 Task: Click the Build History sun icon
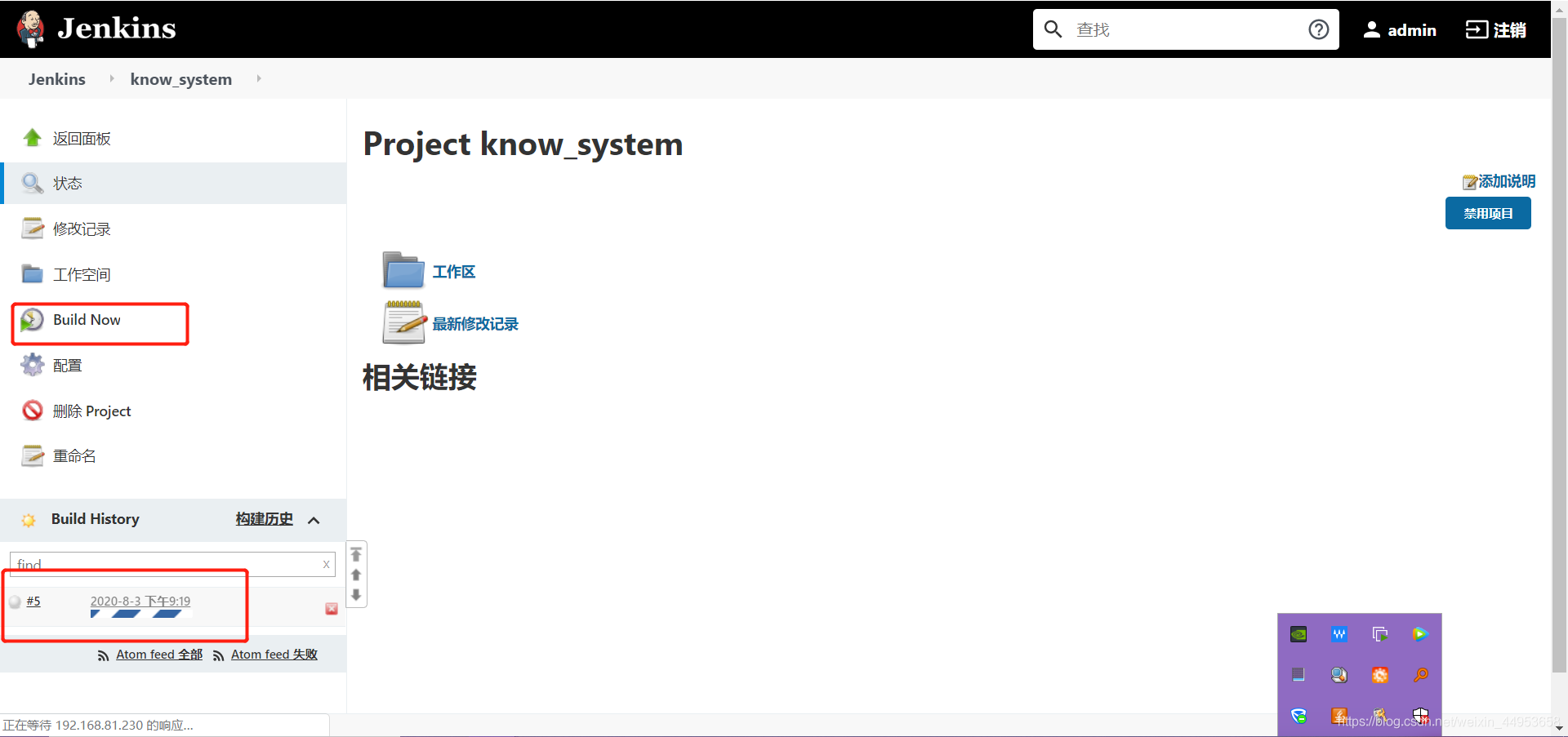[29, 520]
